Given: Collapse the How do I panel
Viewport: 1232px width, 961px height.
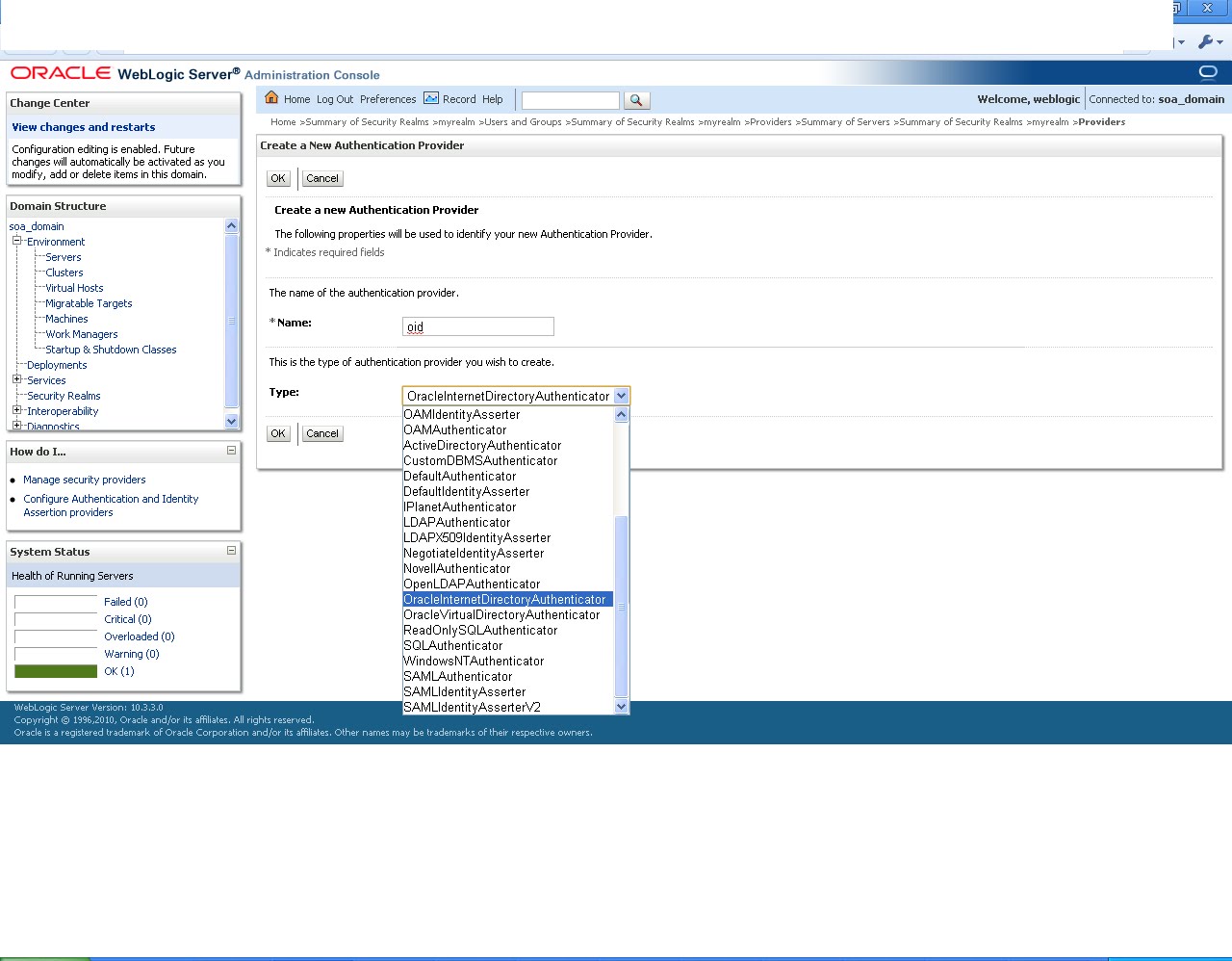Looking at the screenshot, I should click(231, 450).
